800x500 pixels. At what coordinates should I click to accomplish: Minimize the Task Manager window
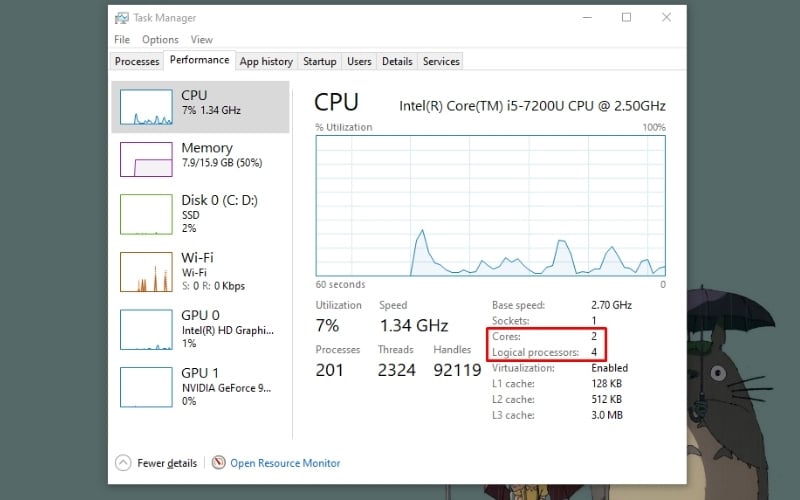587,17
